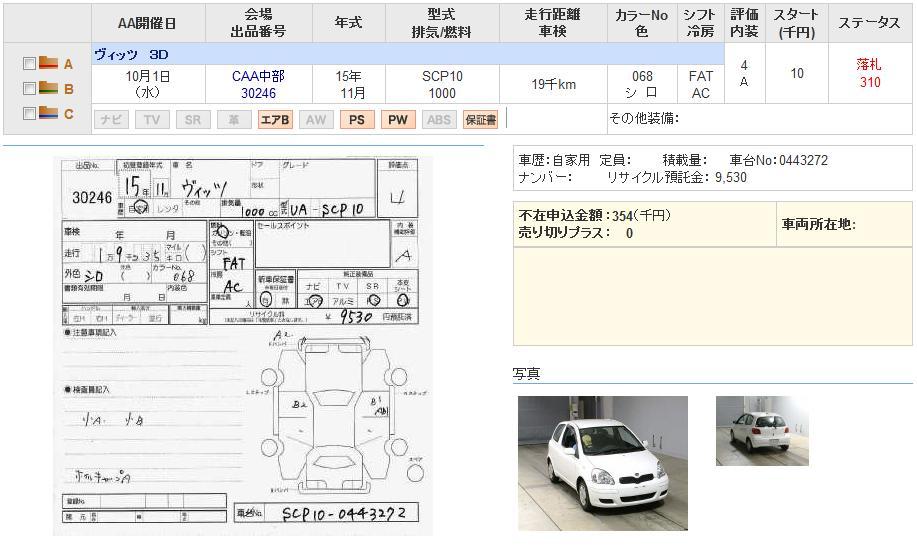Open lot number 30246 link
The image size is (917, 554).
258,93
